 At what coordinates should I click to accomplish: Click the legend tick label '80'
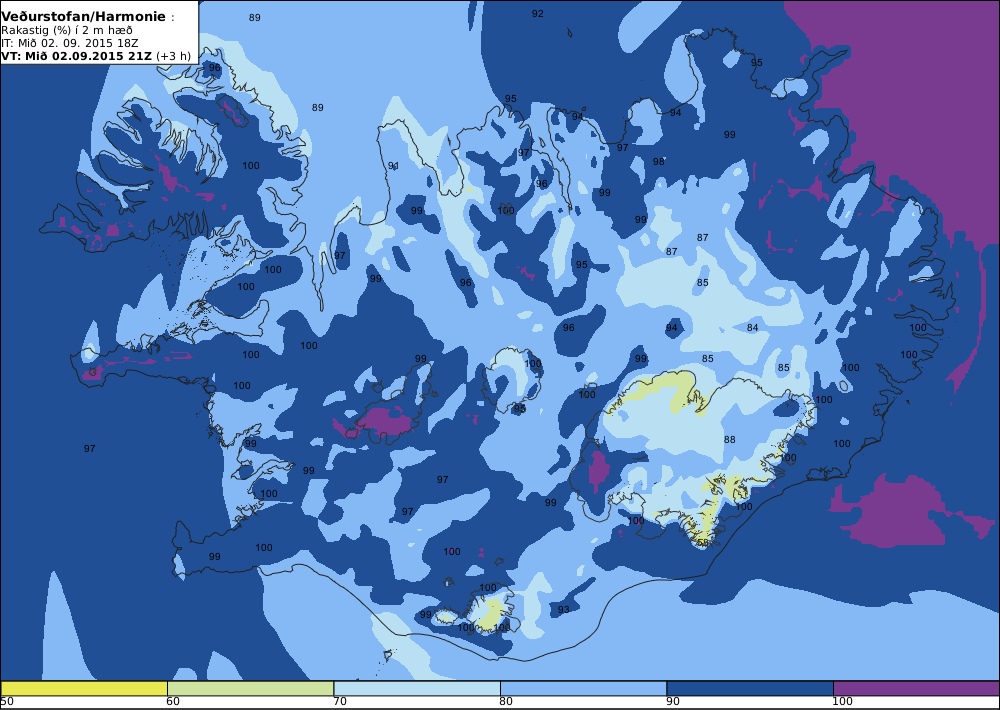(x=506, y=702)
